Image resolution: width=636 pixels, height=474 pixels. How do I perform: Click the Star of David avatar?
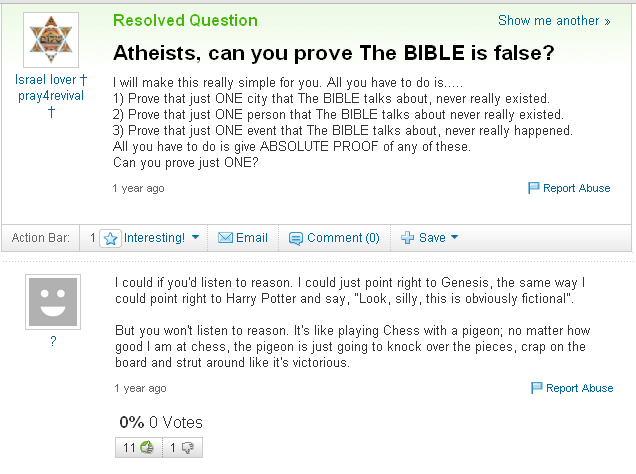tap(51, 40)
